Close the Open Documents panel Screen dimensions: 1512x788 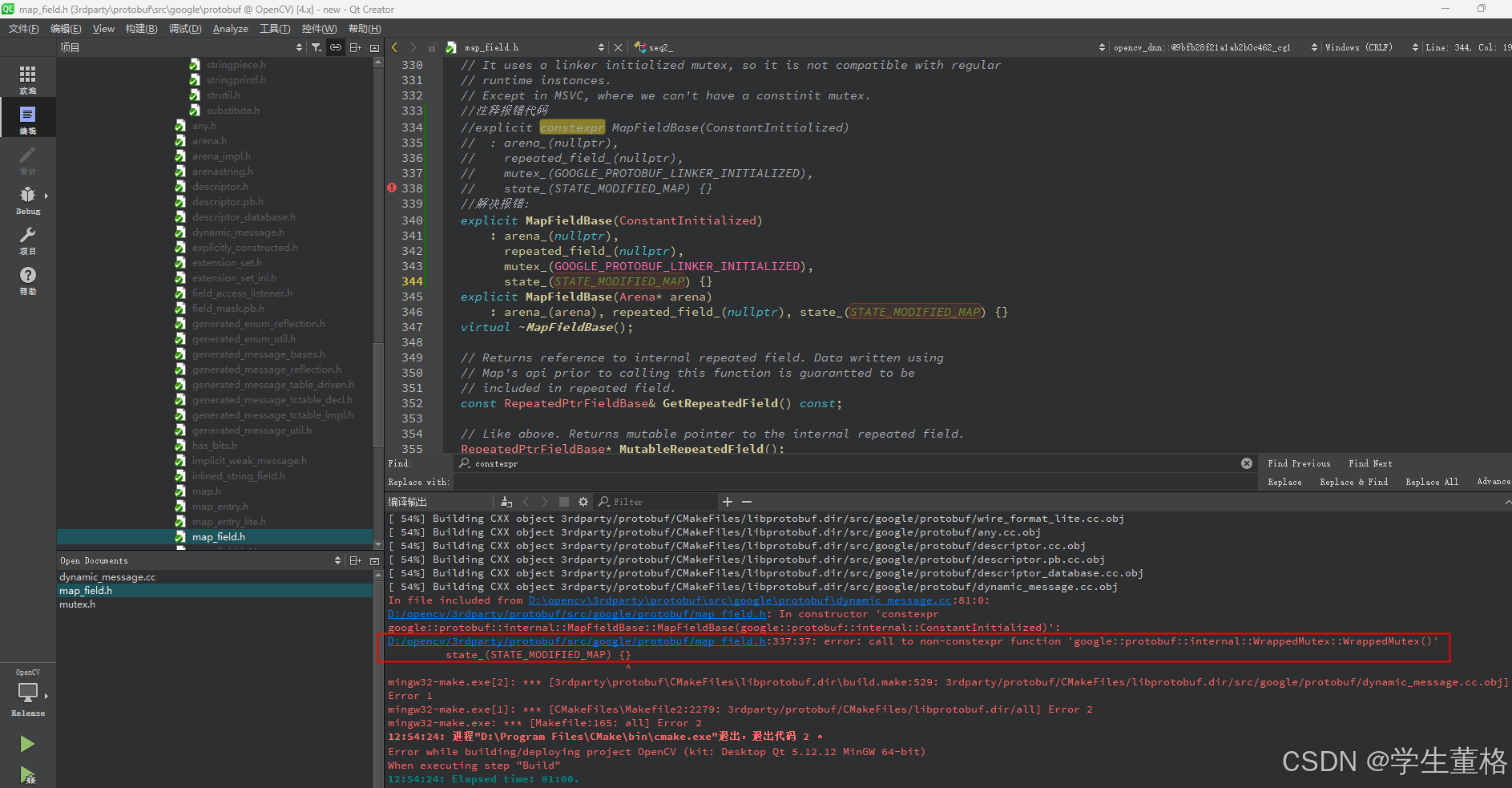pyautogui.click(x=374, y=560)
